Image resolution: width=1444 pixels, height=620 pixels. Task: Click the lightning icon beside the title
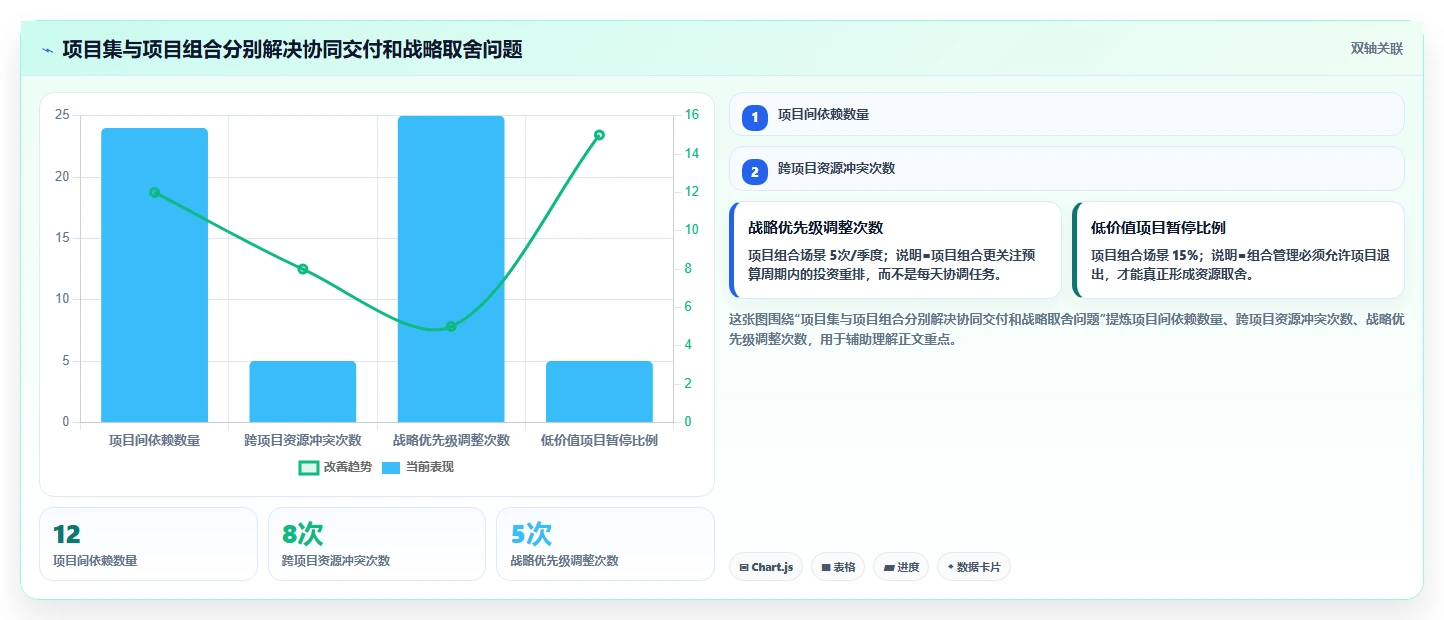pos(48,50)
